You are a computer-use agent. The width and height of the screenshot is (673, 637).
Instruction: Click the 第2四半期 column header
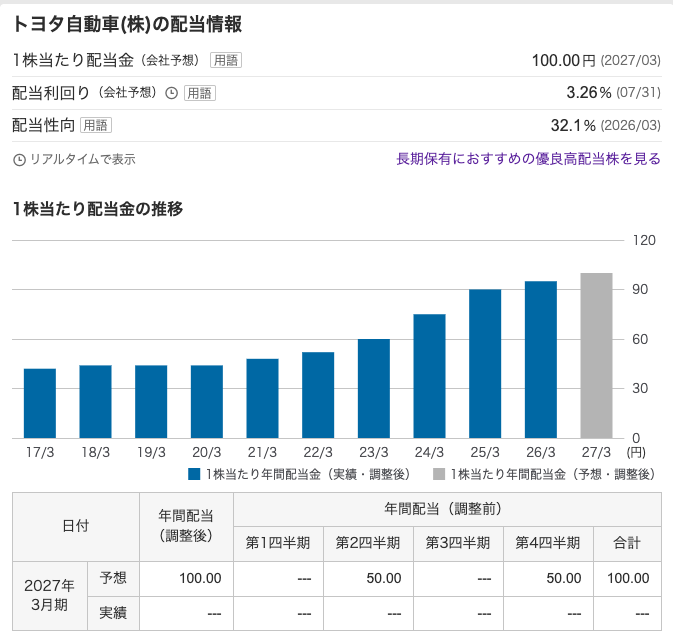point(368,543)
